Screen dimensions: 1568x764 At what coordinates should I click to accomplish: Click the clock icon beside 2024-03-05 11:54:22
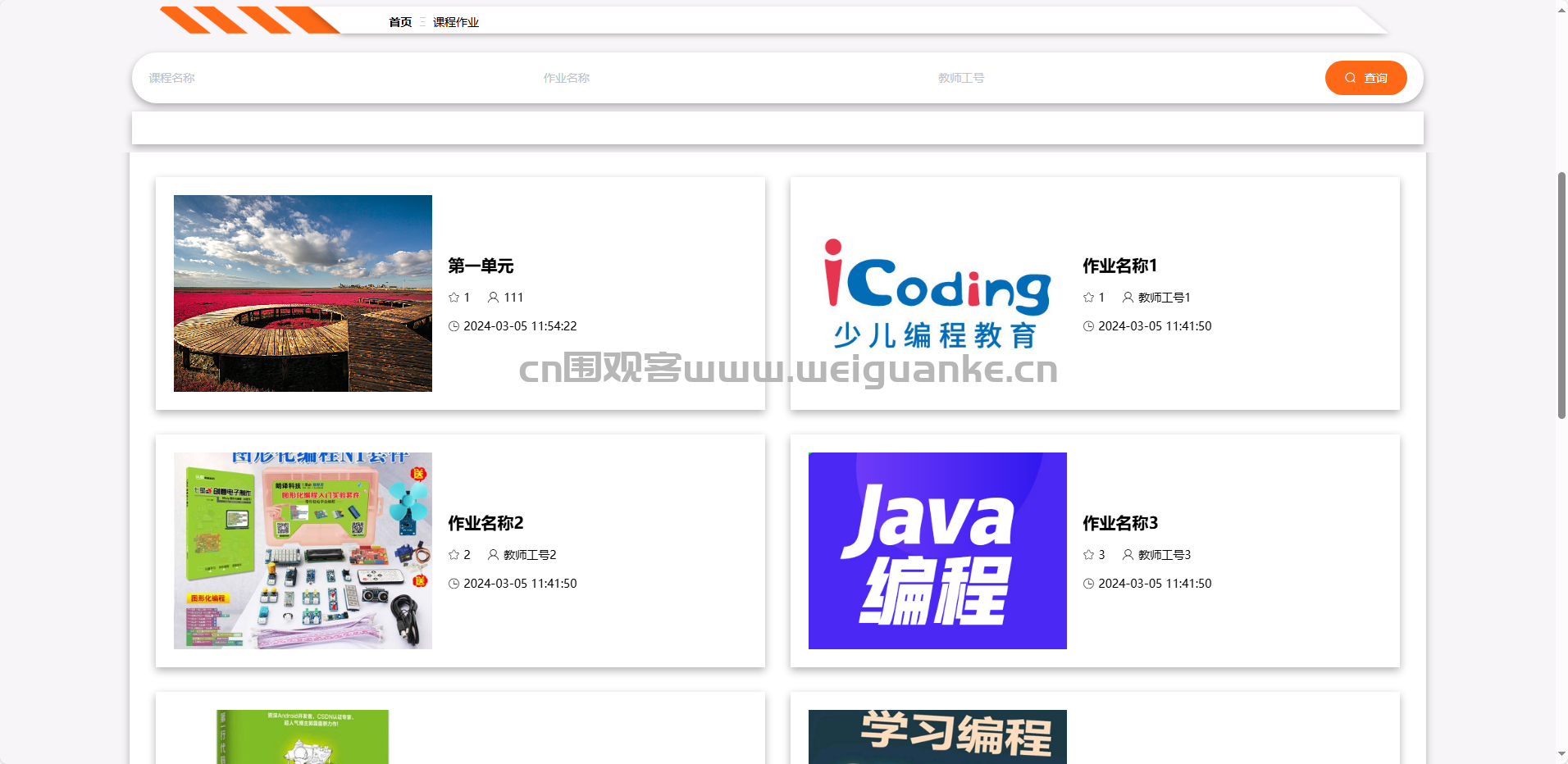coord(454,326)
